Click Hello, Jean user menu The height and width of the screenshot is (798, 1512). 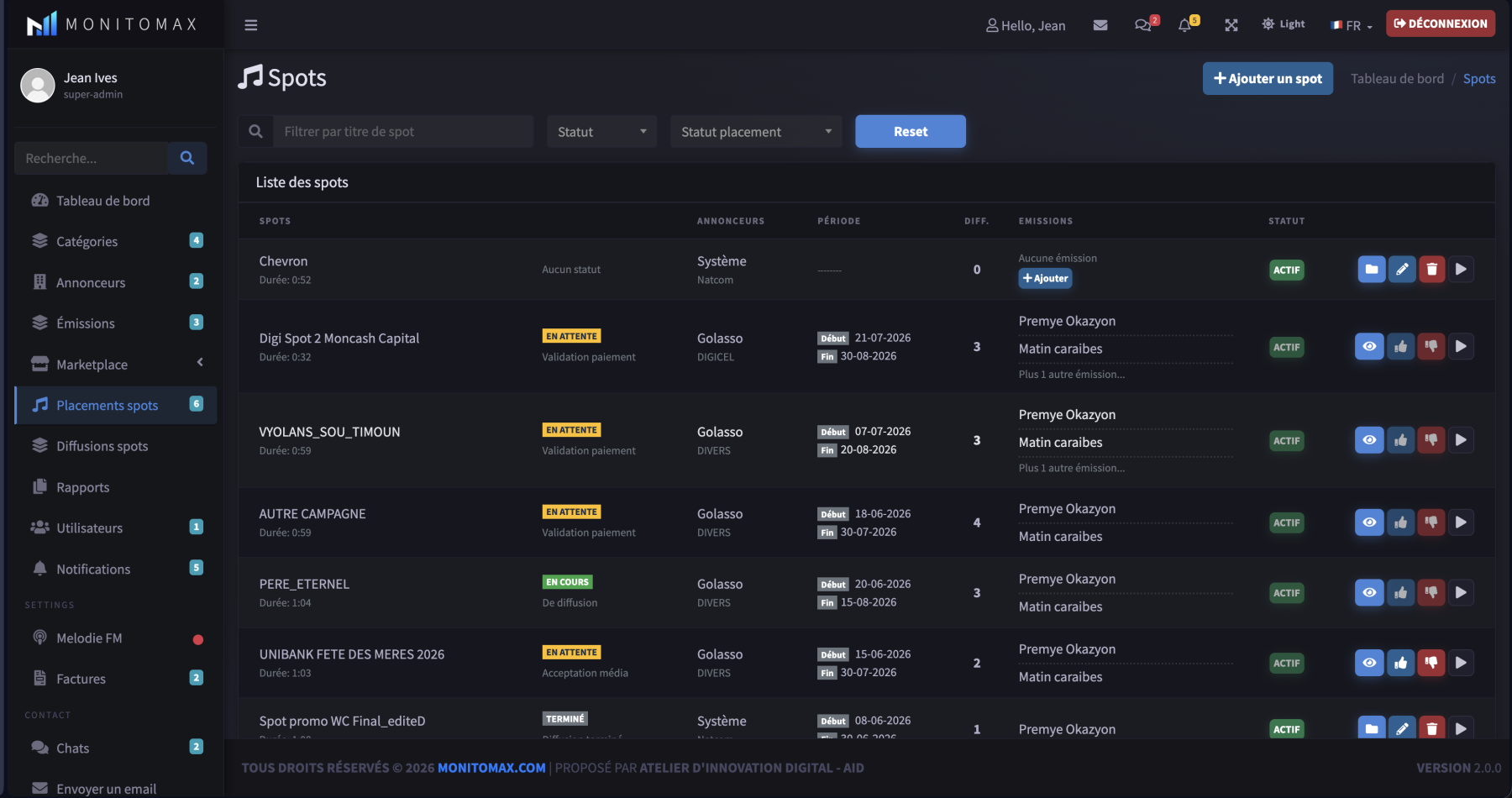tap(1026, 25)
